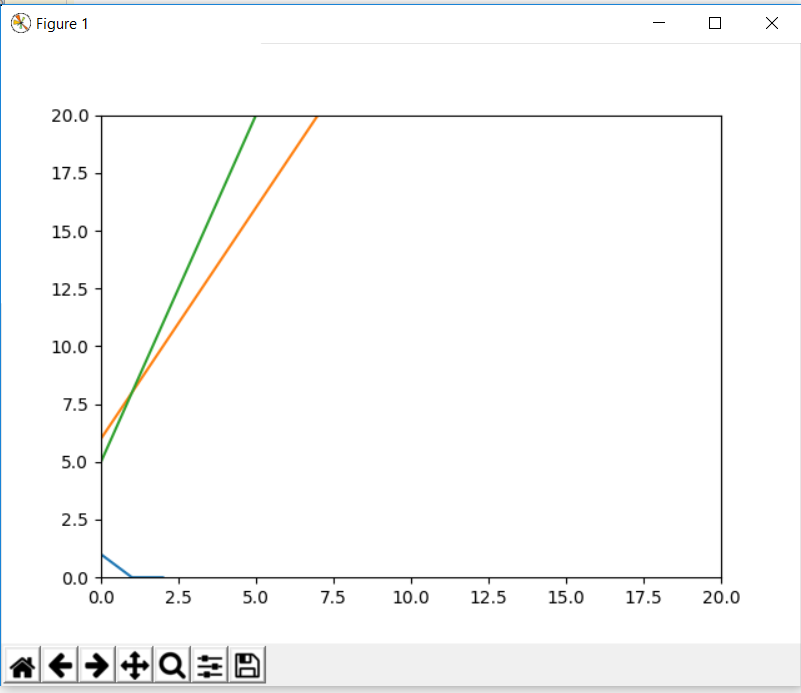This screenshot has width=801, height=693.
Task: Click the Figure 1 title text
Action: click(x=62, y=24)
